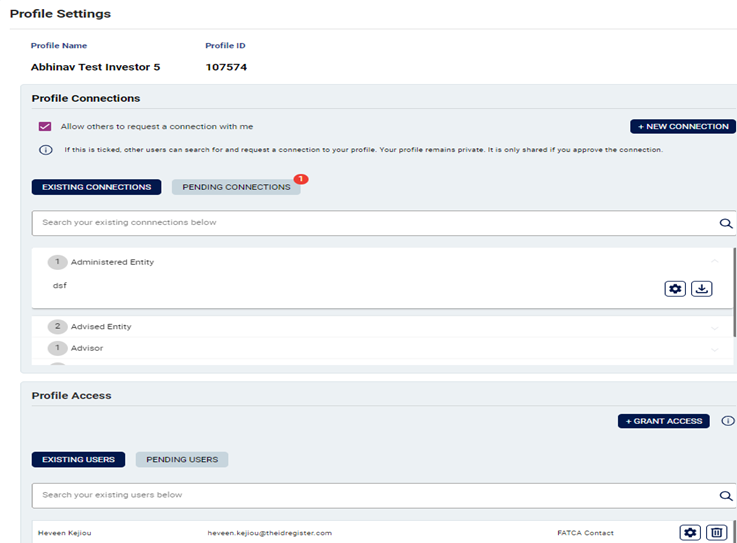This screenshot has height=543, width=737.
Task: Expand the Advisor section
Action: click(x=714, y=349)
